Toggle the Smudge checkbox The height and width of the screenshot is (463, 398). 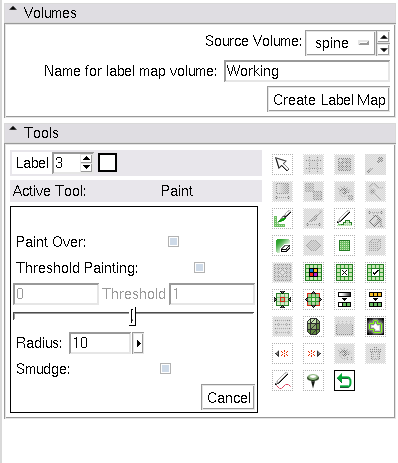point(165,369)
